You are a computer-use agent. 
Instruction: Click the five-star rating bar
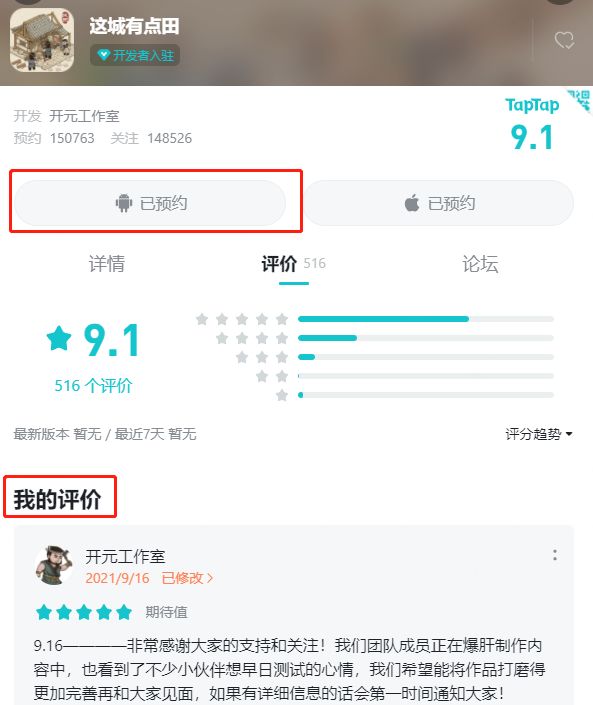coord(425,319)
